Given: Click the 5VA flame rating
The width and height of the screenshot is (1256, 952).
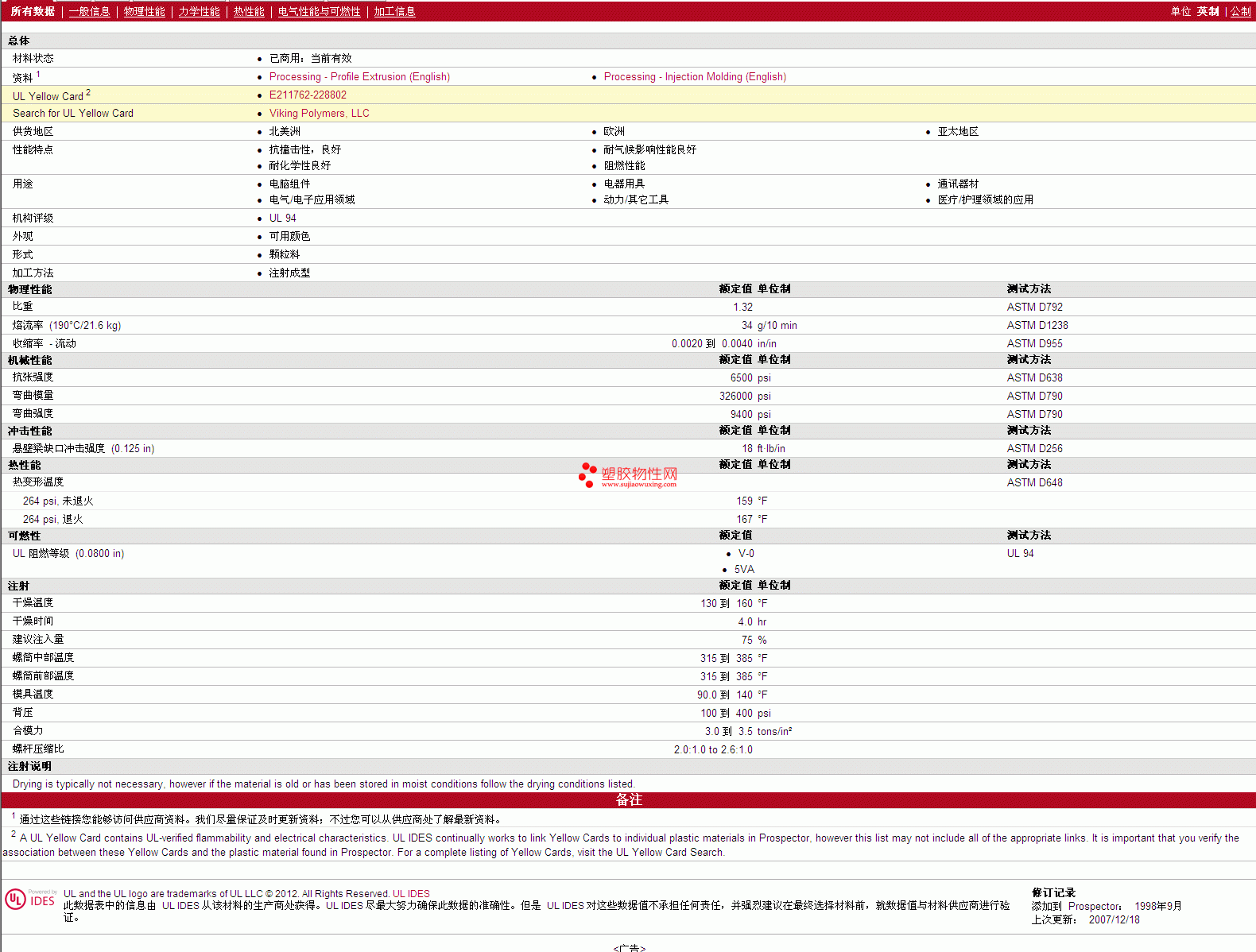Looking at the screenshot, I should point(744,569).
